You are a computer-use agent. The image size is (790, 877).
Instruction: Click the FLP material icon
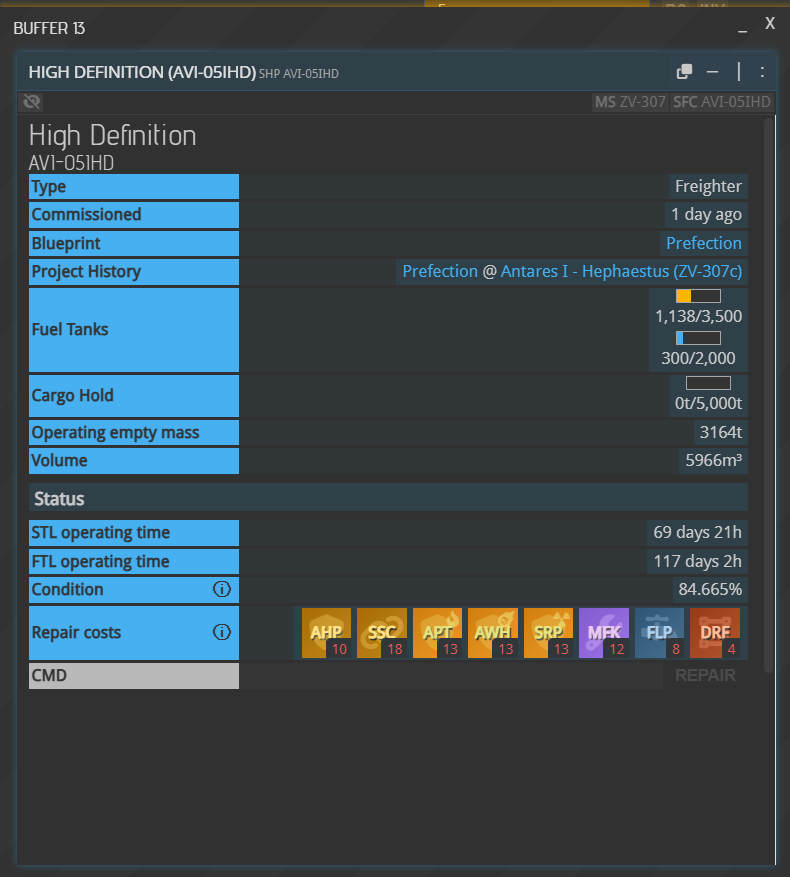pyautogui.click(x=659, y=632)
